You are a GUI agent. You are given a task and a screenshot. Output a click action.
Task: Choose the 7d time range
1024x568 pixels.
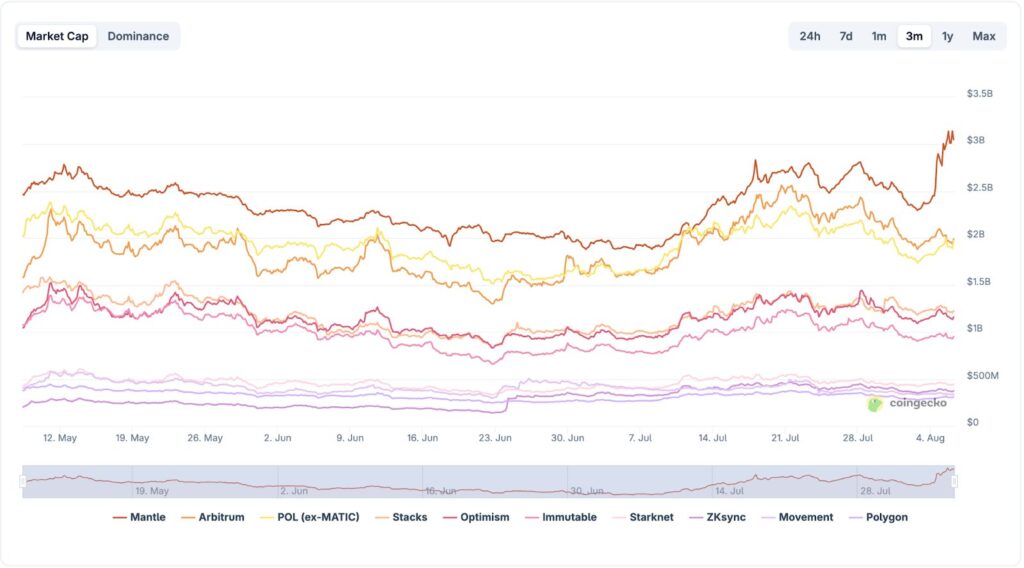846,36
